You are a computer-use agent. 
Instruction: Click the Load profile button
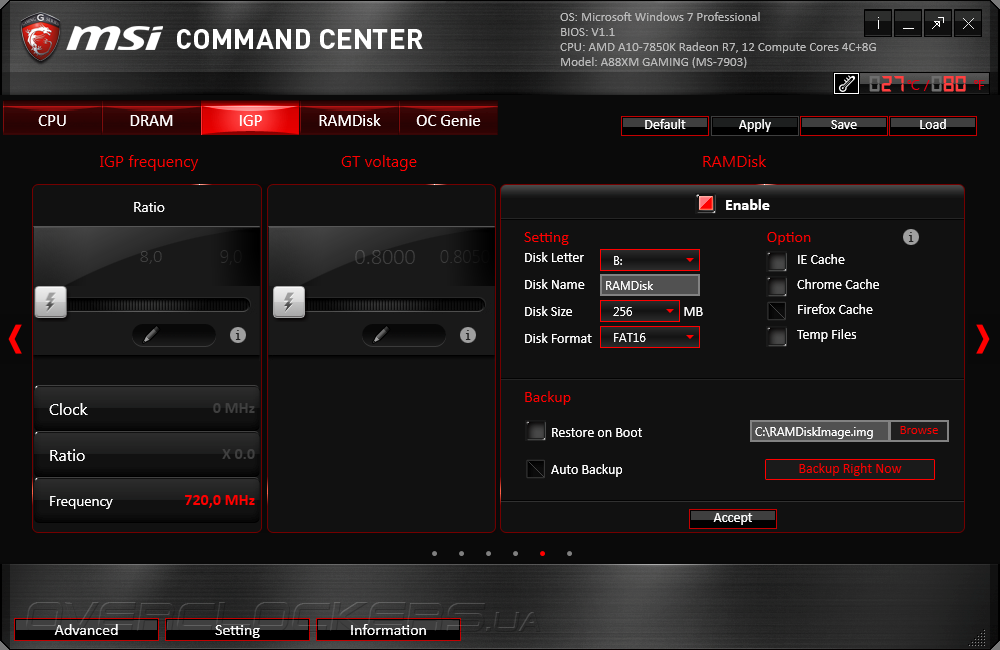[x=932, y=126]
